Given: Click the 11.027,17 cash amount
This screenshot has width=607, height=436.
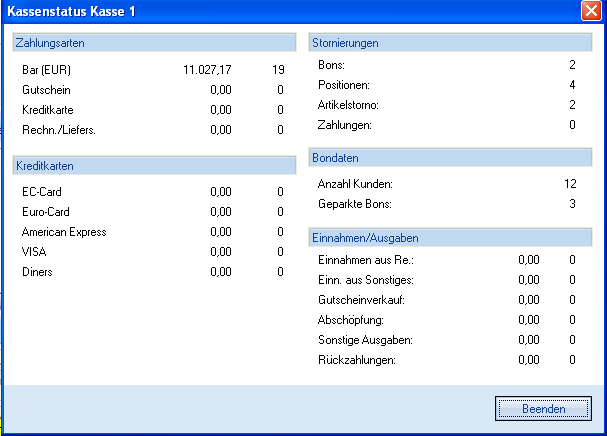Looking at the screenshot, I should [208, 70].
